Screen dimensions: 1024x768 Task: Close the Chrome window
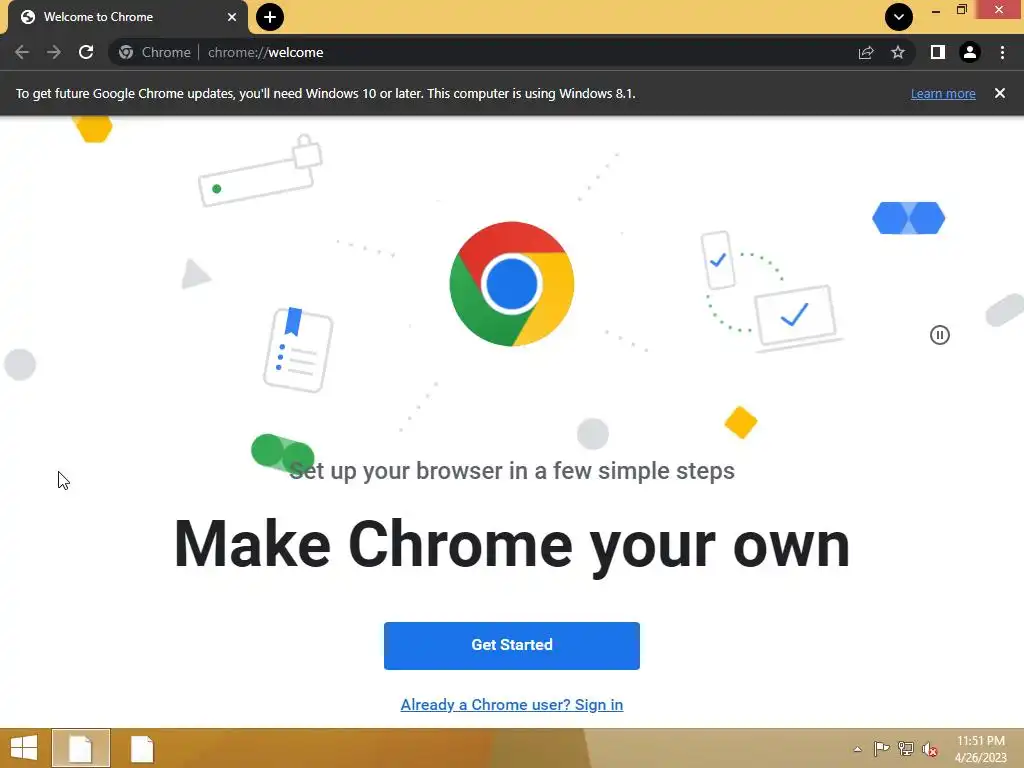(x=999, y=10)
